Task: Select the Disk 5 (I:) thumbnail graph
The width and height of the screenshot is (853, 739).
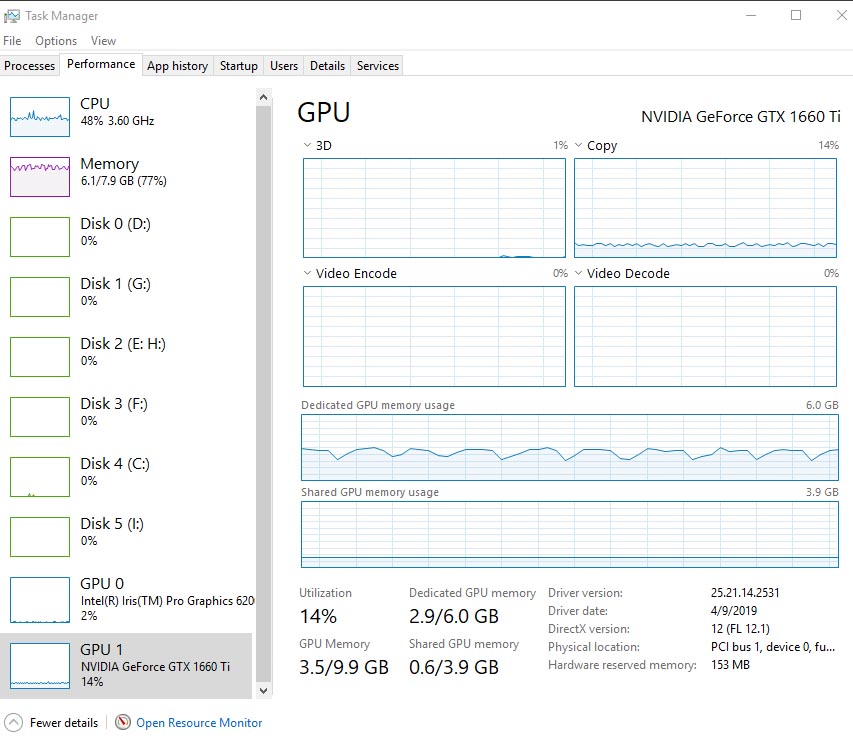Action: pos(40,537)
